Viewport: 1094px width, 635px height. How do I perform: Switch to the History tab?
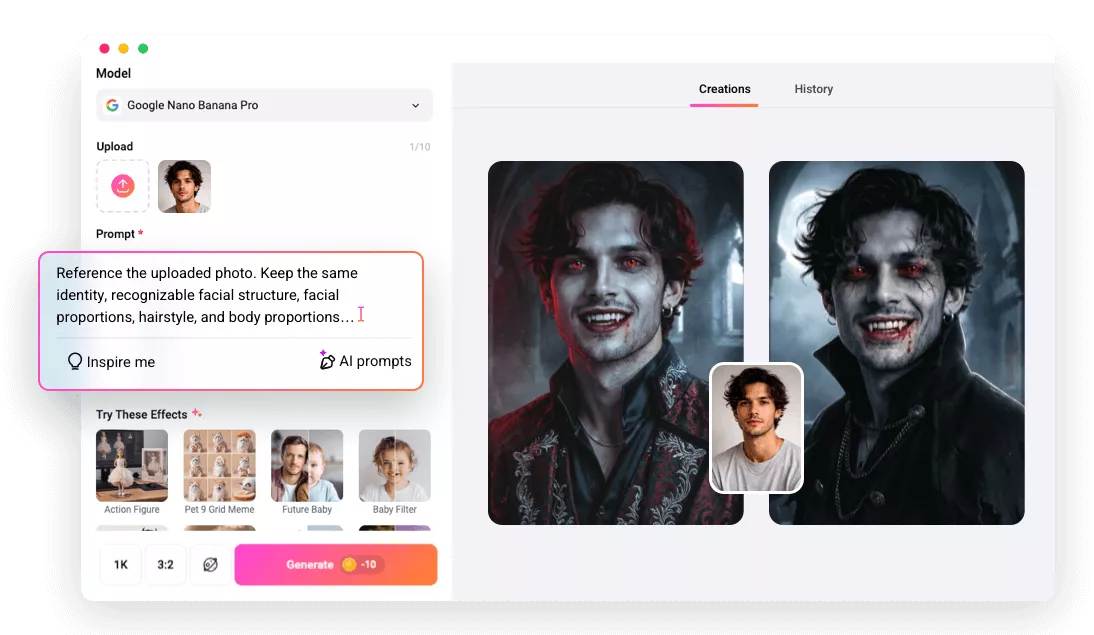pyautogui.click(x=813, y=89)
